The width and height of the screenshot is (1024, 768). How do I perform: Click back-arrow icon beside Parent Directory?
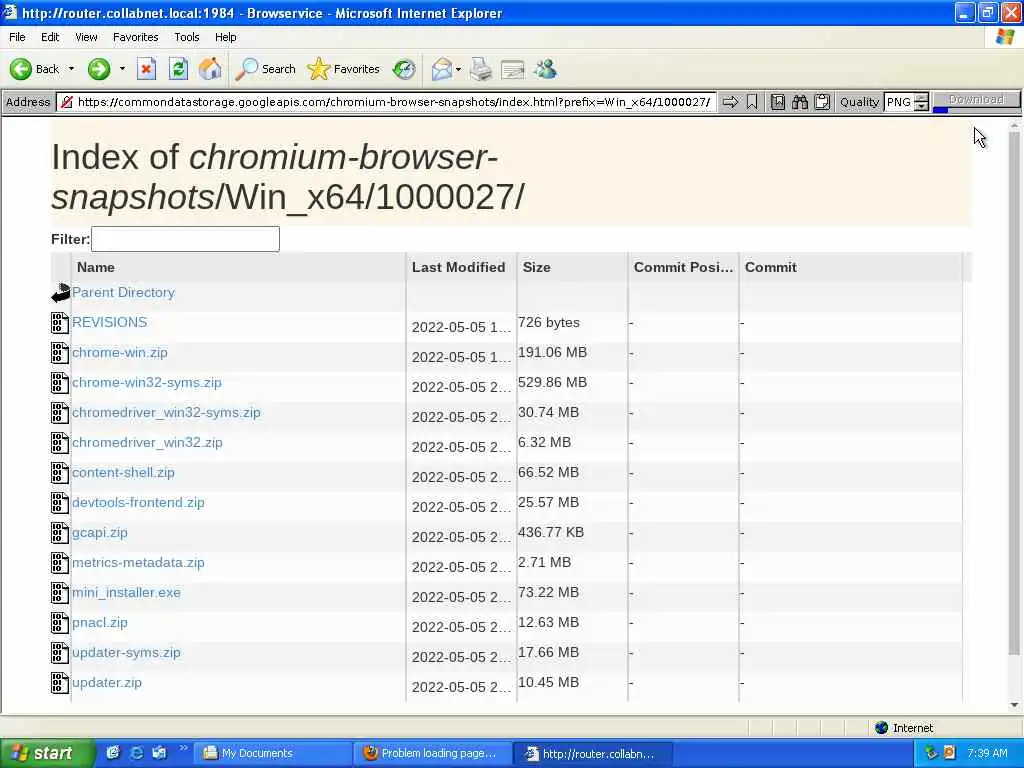coord(61,293)
